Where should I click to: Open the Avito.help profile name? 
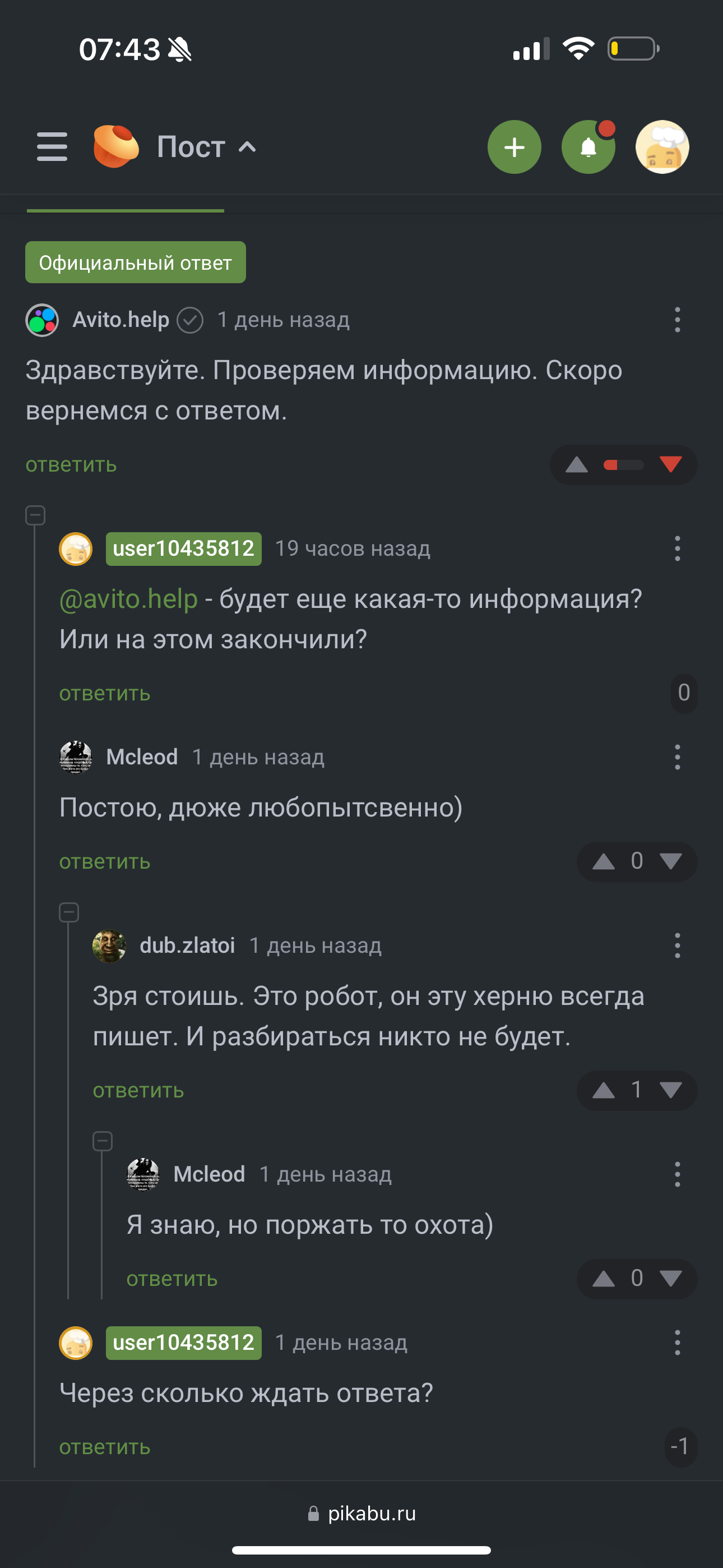pos(121,320)
